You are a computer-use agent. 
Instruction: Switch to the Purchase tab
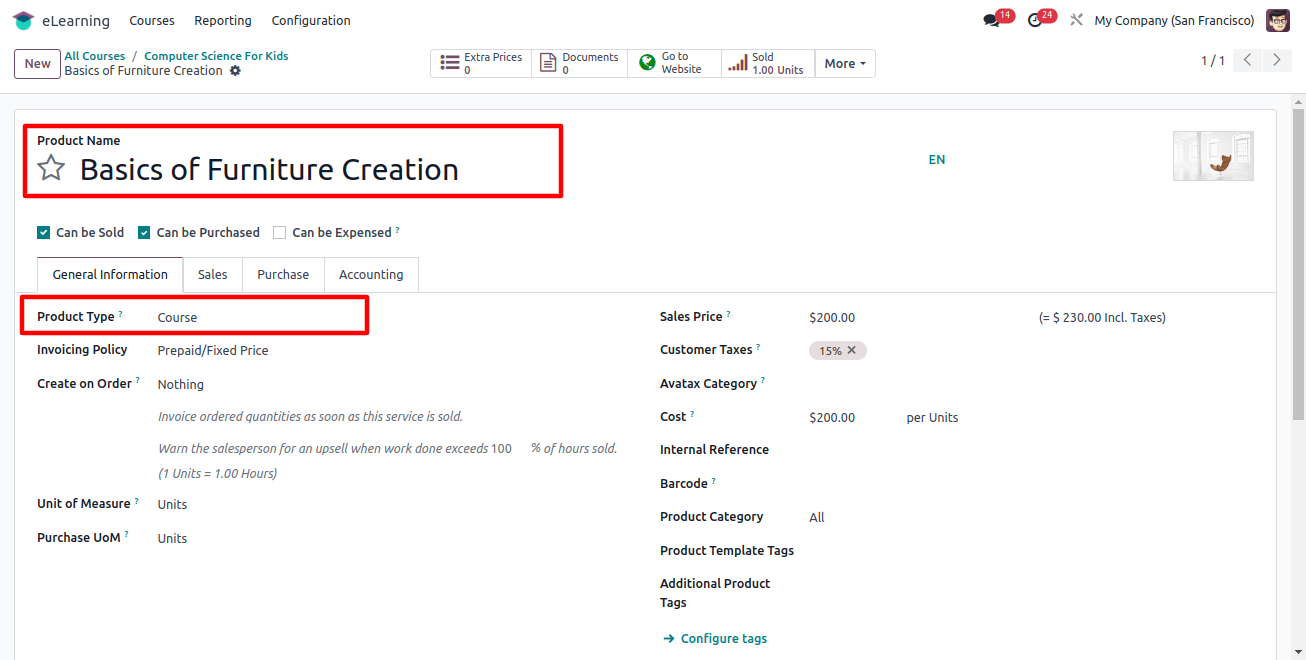[x=283, y=275]
